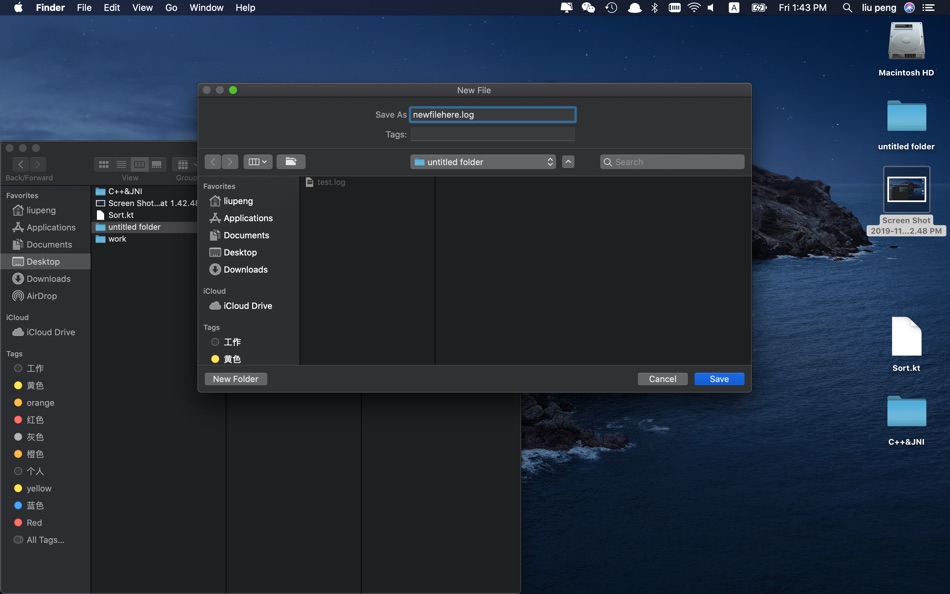Click the group folder icon in dialog toolbar
The image size is (950, 594).
tap(291, 162)
